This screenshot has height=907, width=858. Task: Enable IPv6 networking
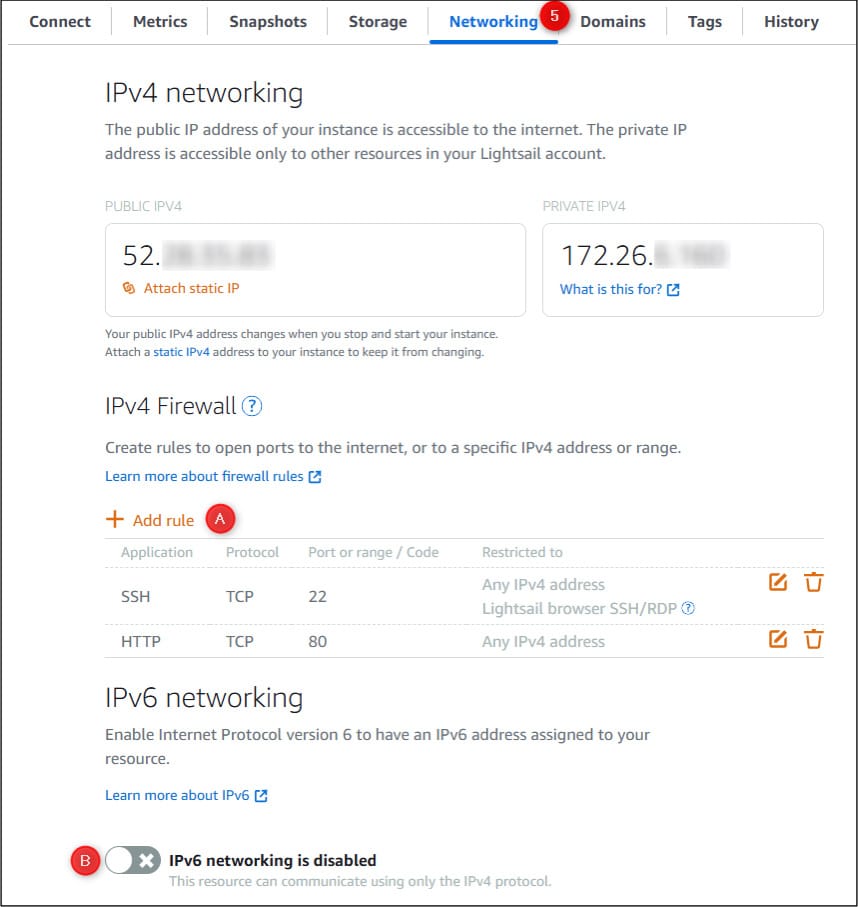(x=131, y=860)
